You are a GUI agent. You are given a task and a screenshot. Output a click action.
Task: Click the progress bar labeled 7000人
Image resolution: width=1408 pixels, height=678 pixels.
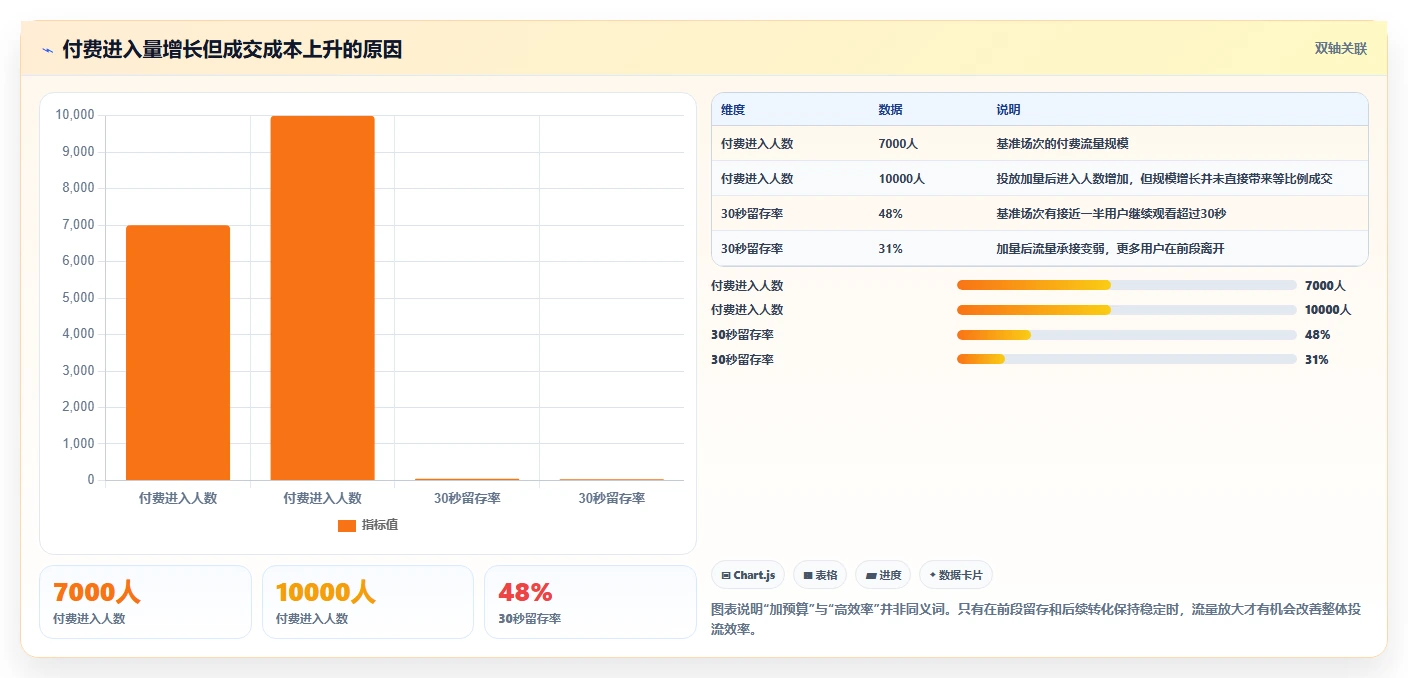tap(1127, 285)
